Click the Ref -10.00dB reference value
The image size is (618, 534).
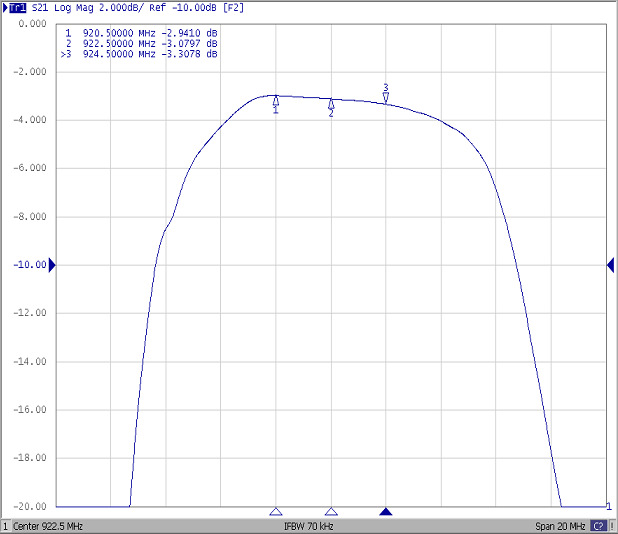(x=184, y=8)
